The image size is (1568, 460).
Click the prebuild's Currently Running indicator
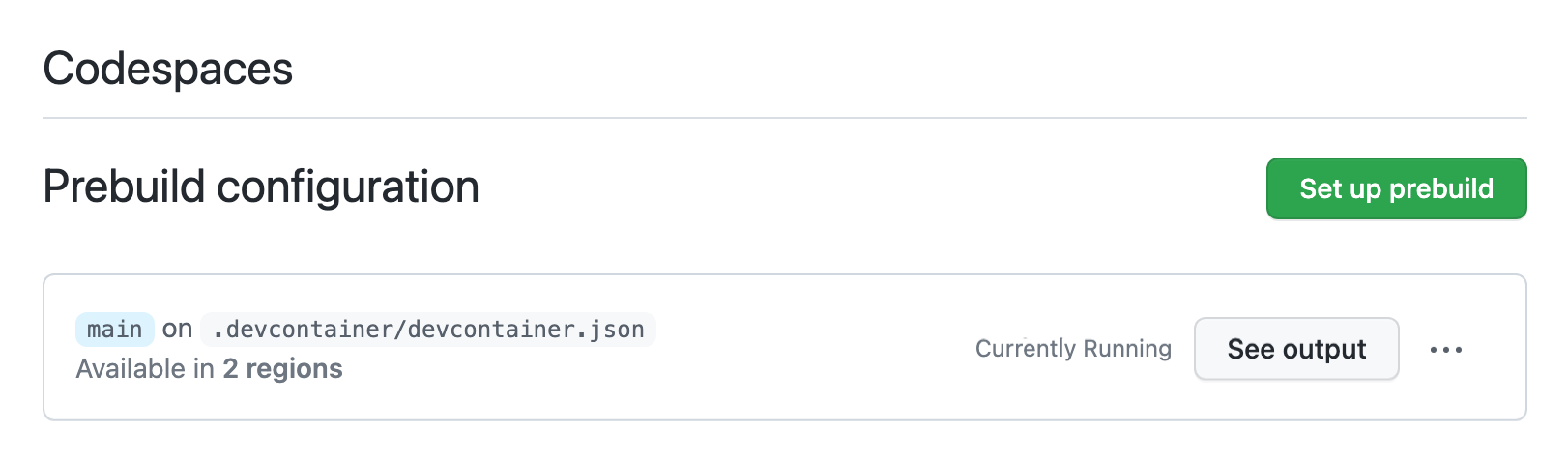1073,349
